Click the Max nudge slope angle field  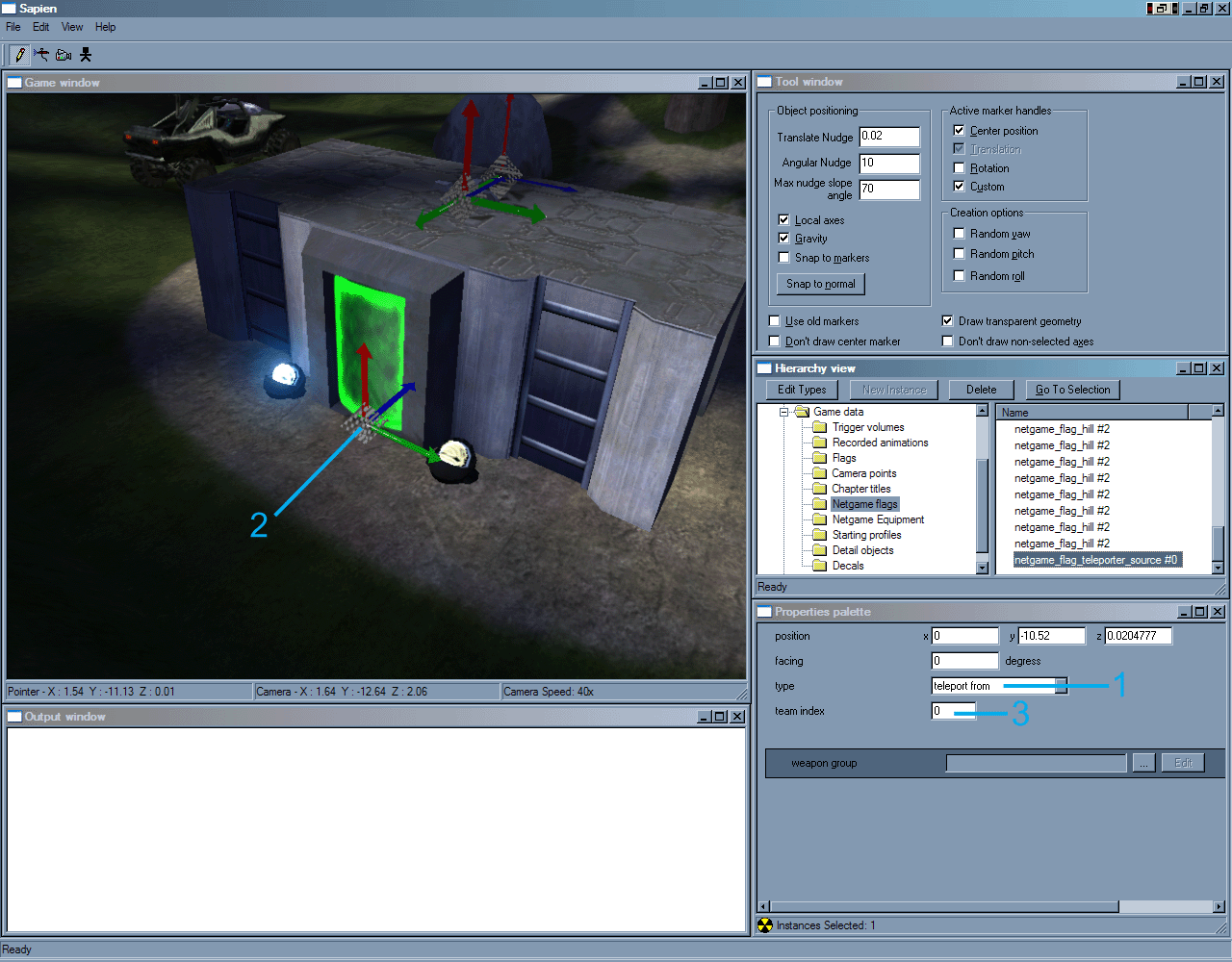coord(889,189)
